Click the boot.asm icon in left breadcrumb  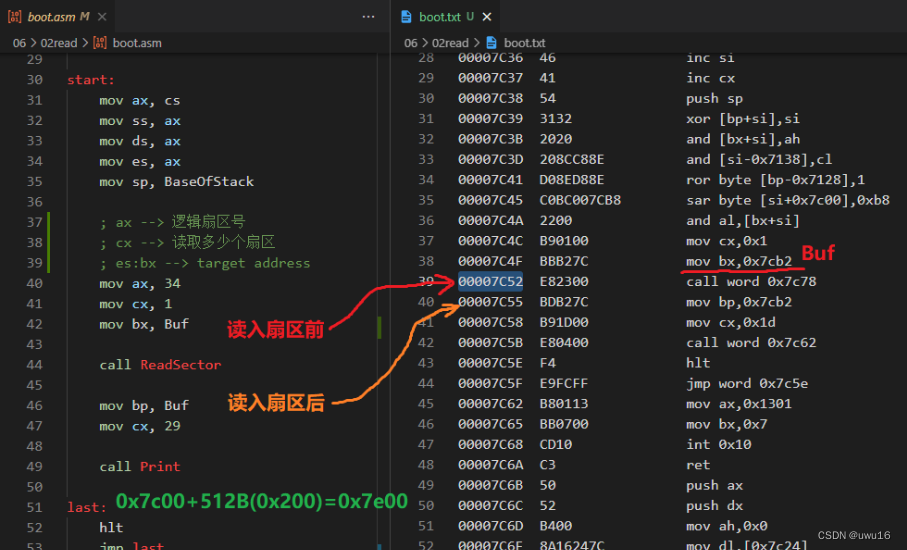[99, 43]
